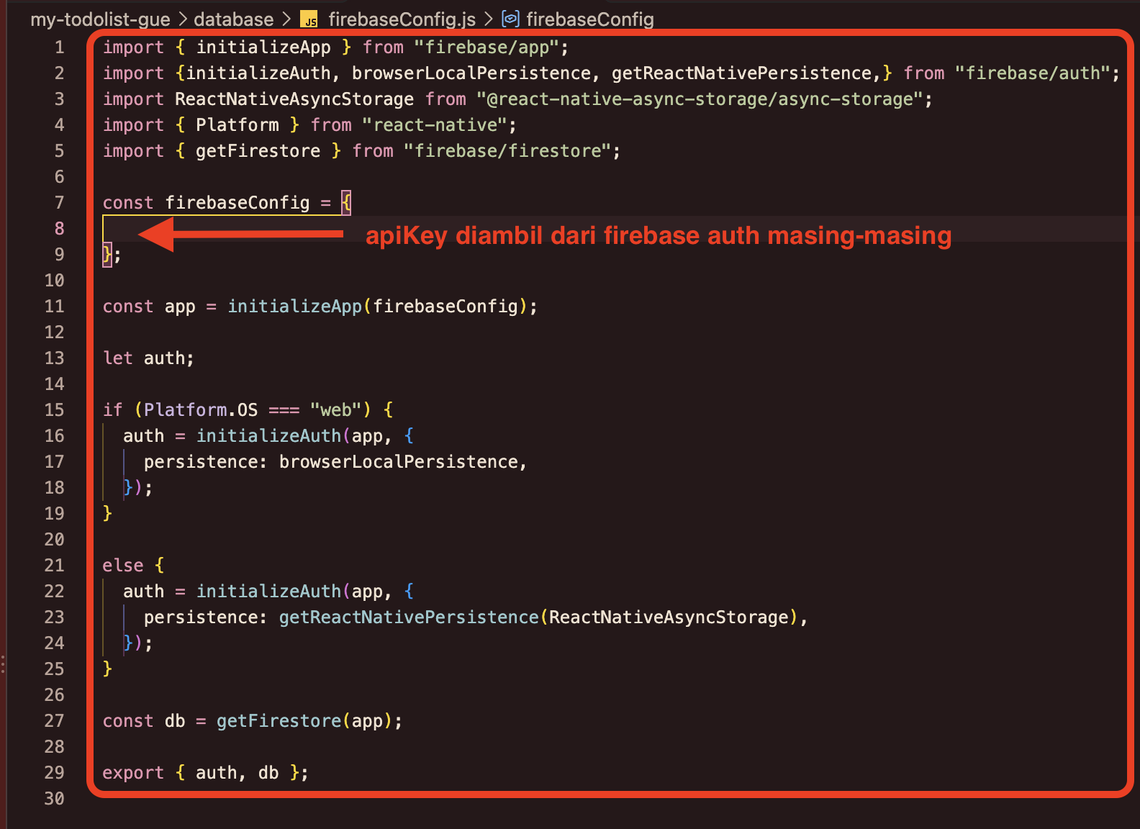Click Platform.OS on line 15
The width and height of the screenshot is (1140, 829).
click(x=201, y=410)
